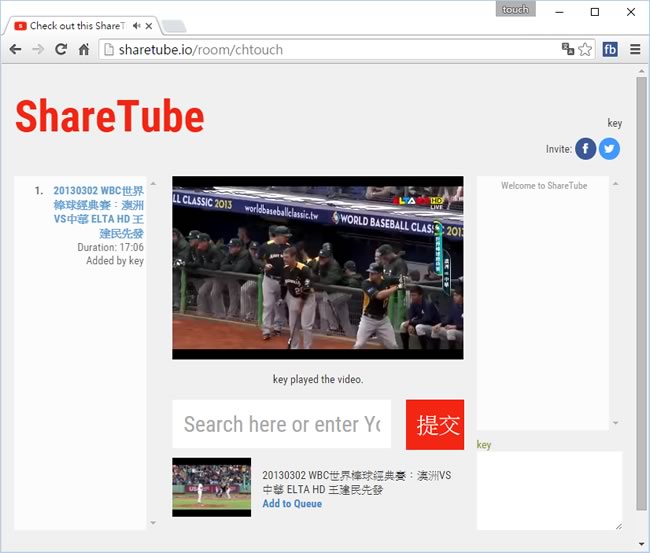Click the search result baseball thumbnail

[211, 487]
